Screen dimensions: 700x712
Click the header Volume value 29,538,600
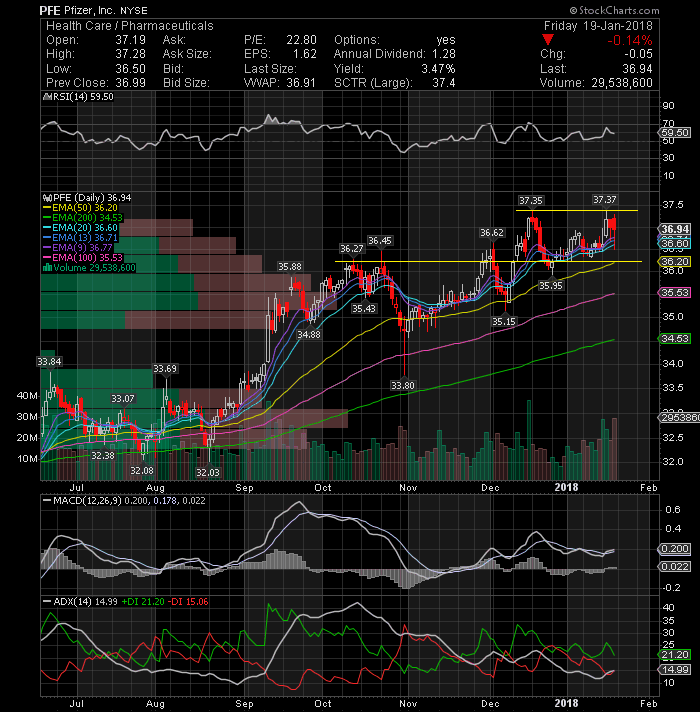621,83
